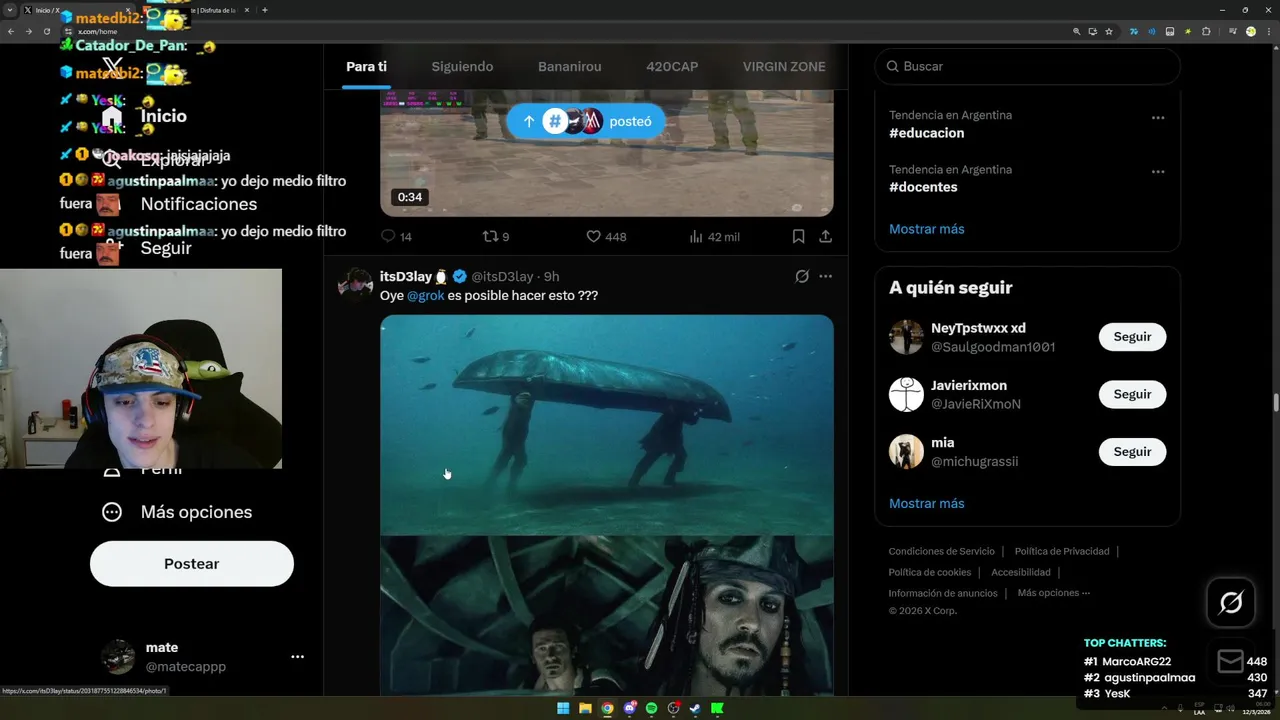Bookmark this page with the star icon
This screenshot has height=720, width=1280.
[x=1109, y=31]
